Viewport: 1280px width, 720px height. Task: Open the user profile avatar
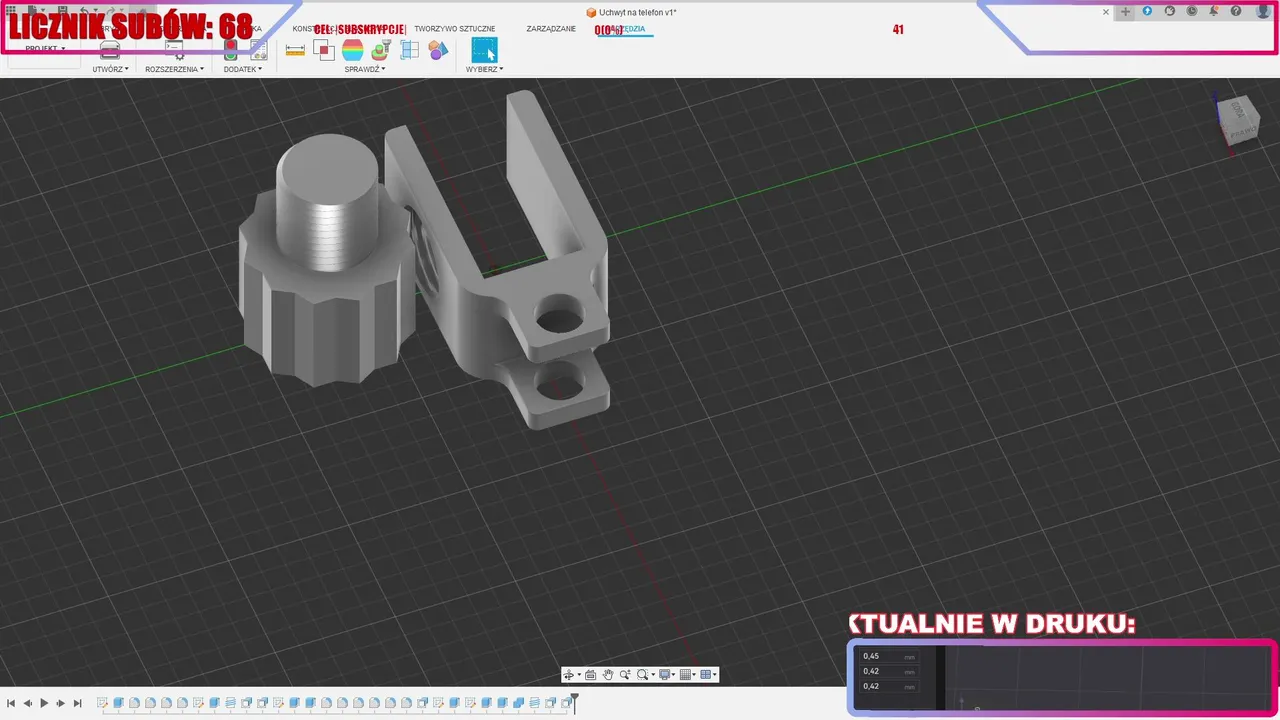click(x=1263, y=11)
